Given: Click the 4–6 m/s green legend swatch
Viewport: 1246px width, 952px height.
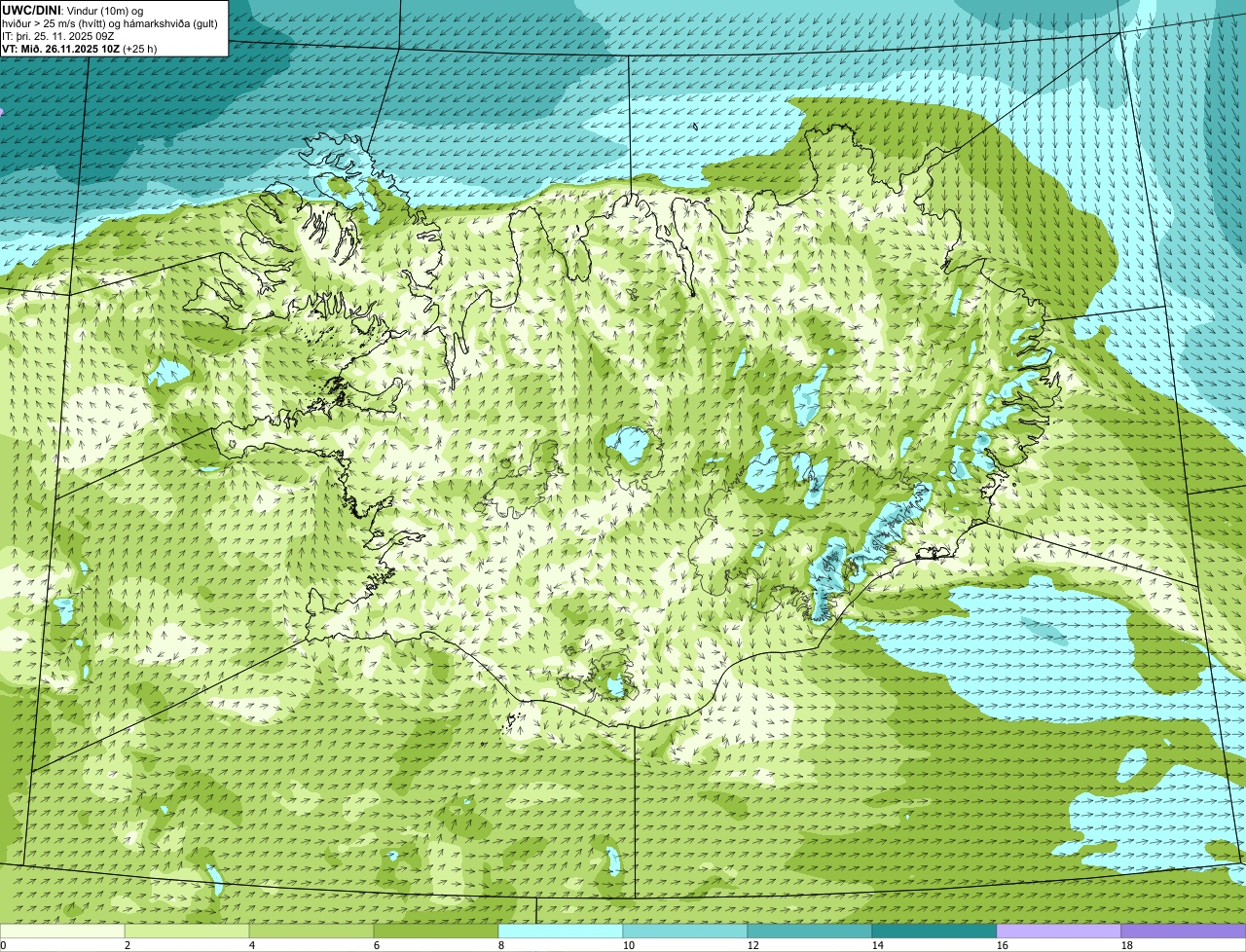Looking at the screenshot, I should click(x=311, y=932).
